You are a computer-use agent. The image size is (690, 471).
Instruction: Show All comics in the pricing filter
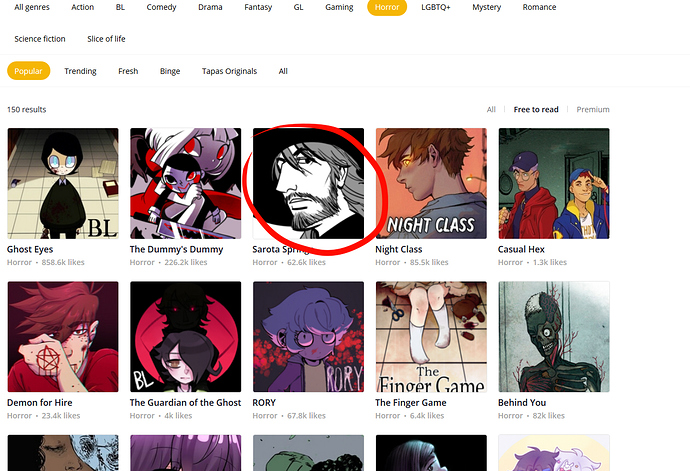click(x=491, y=109)
